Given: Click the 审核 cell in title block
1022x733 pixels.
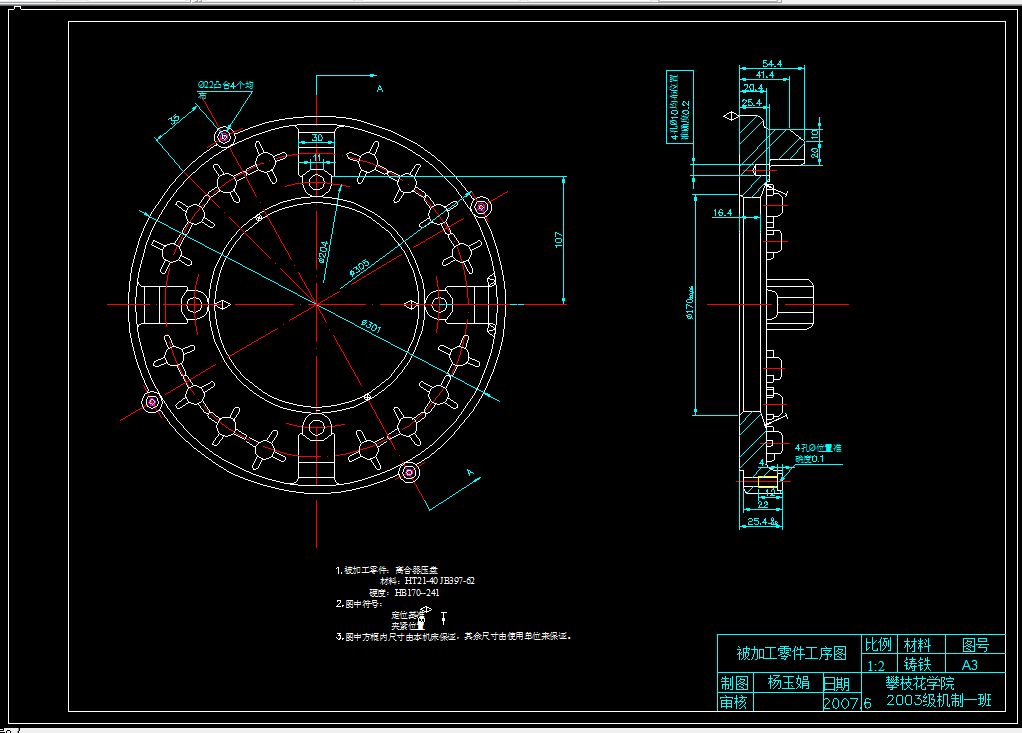Looking at the screenshot, I should (735, 702).
